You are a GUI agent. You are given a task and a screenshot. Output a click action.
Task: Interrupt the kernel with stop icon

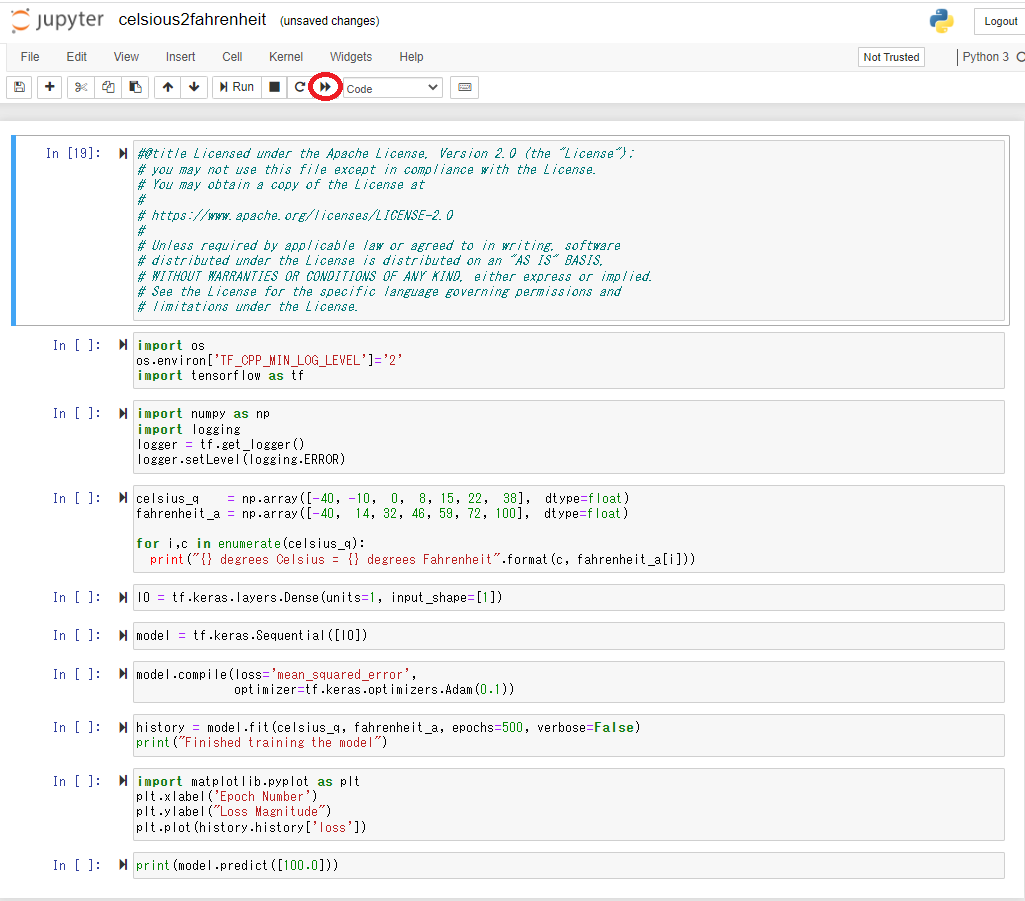tap(274, 88)
